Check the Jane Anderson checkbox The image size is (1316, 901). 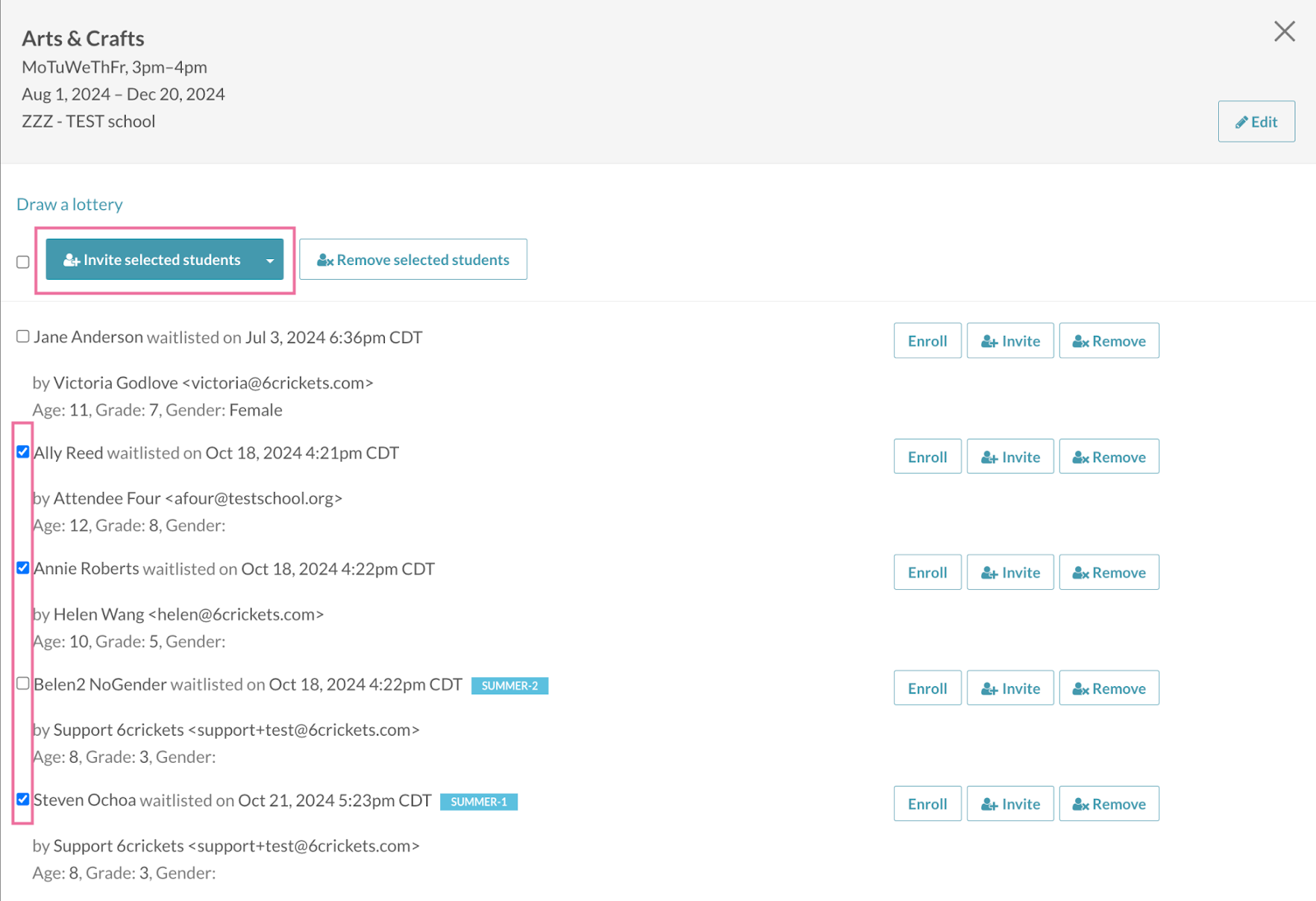(x=23, y=336)
